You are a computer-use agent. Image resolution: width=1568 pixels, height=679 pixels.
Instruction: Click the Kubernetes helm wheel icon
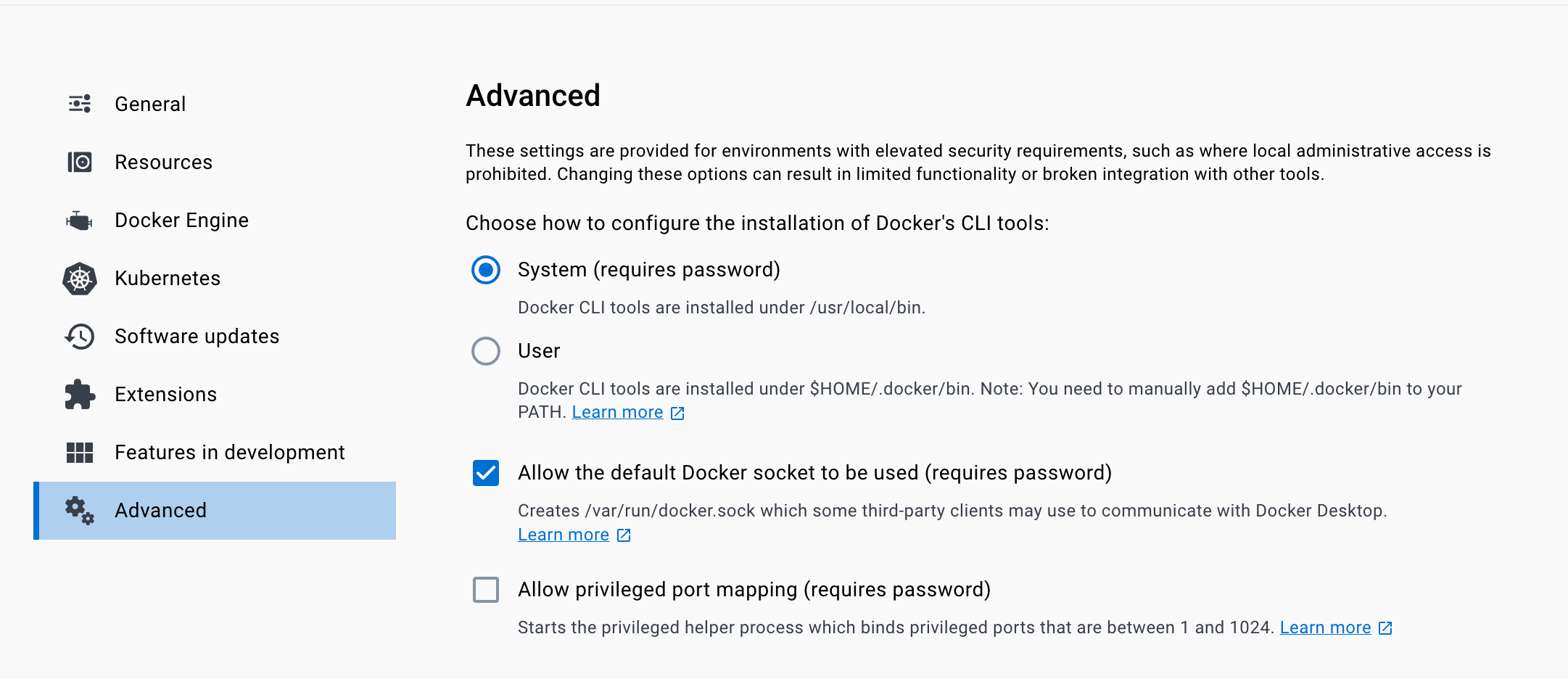point(79,278)
